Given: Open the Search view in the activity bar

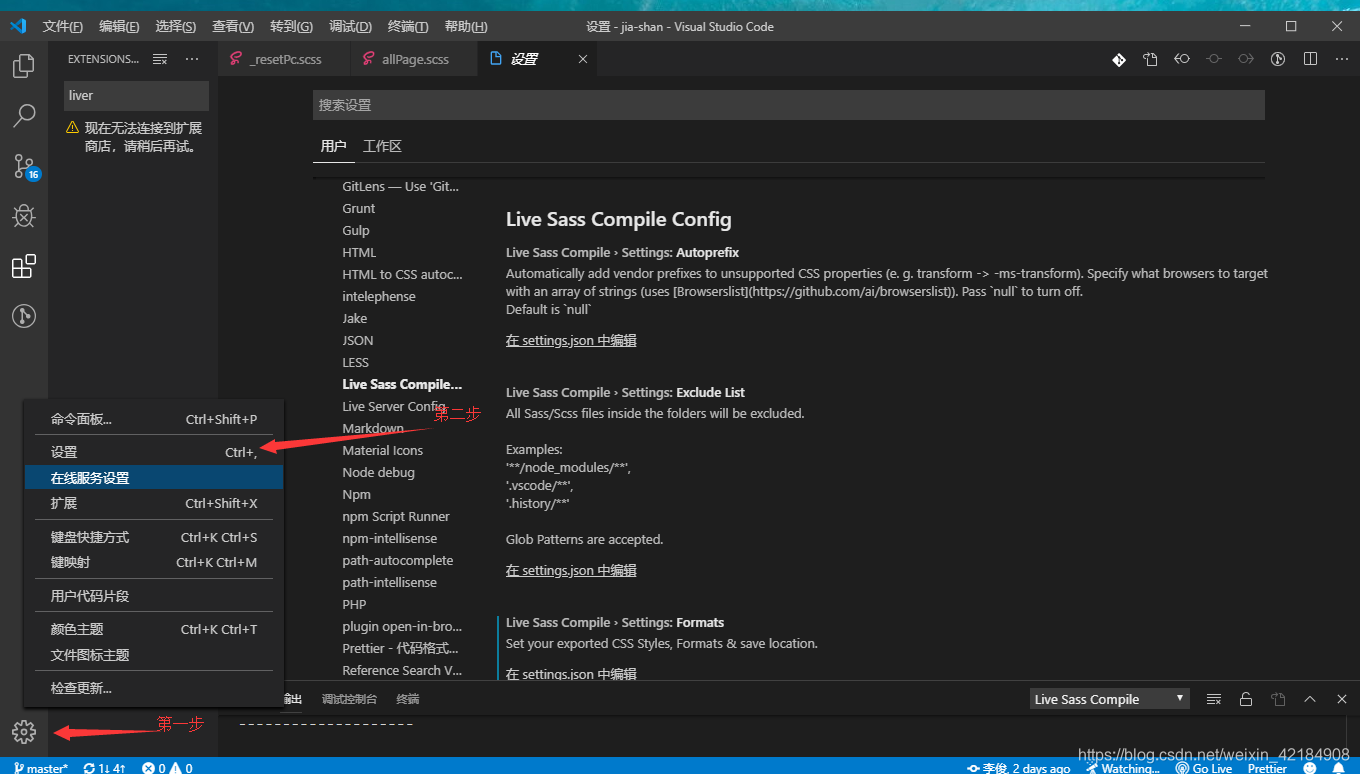Looking at the screenshot, I should 24,116.
